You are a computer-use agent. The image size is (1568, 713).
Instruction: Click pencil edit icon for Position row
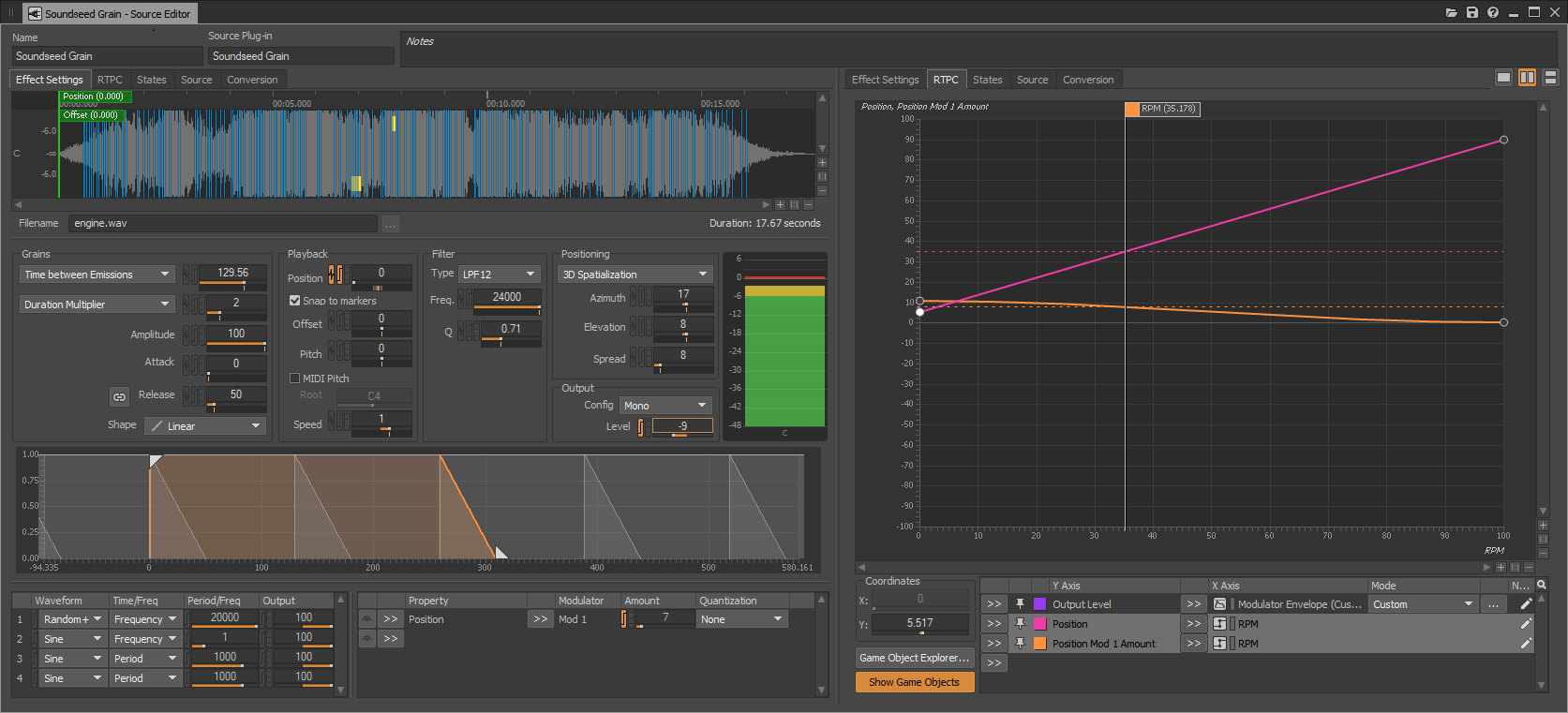[1525, 624]
